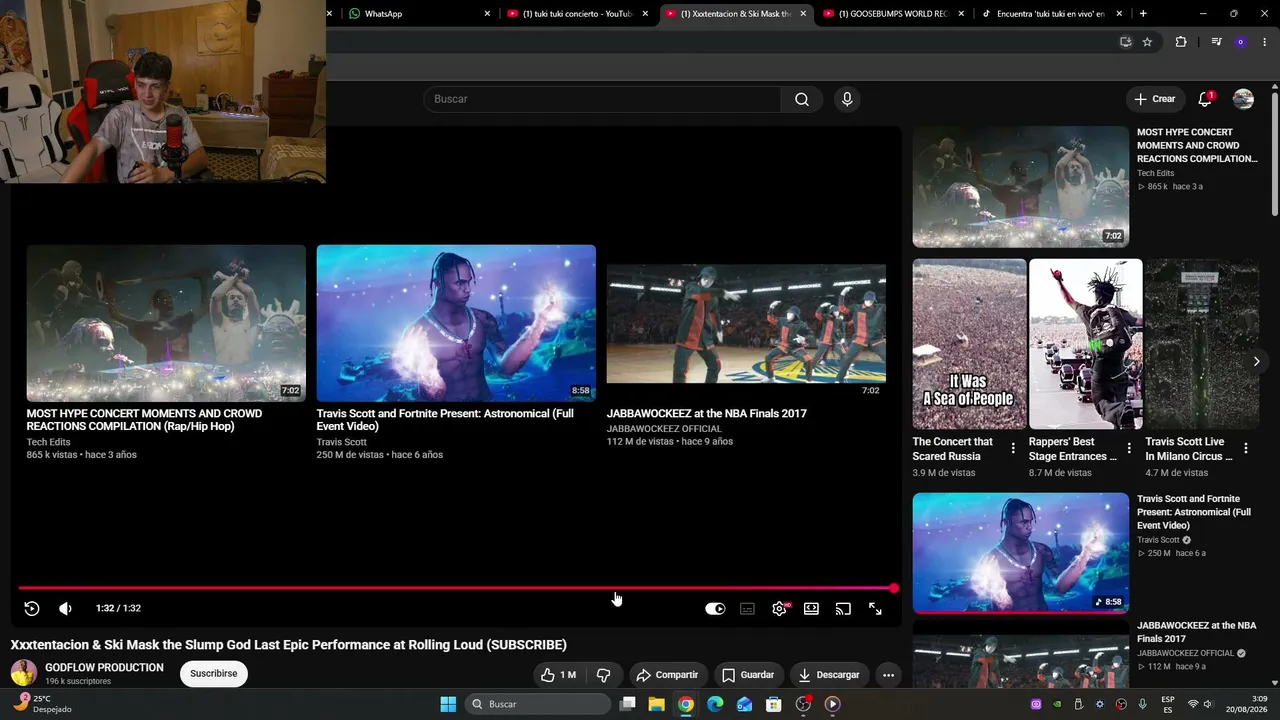Start voice search with the microphone

point(847,99)
